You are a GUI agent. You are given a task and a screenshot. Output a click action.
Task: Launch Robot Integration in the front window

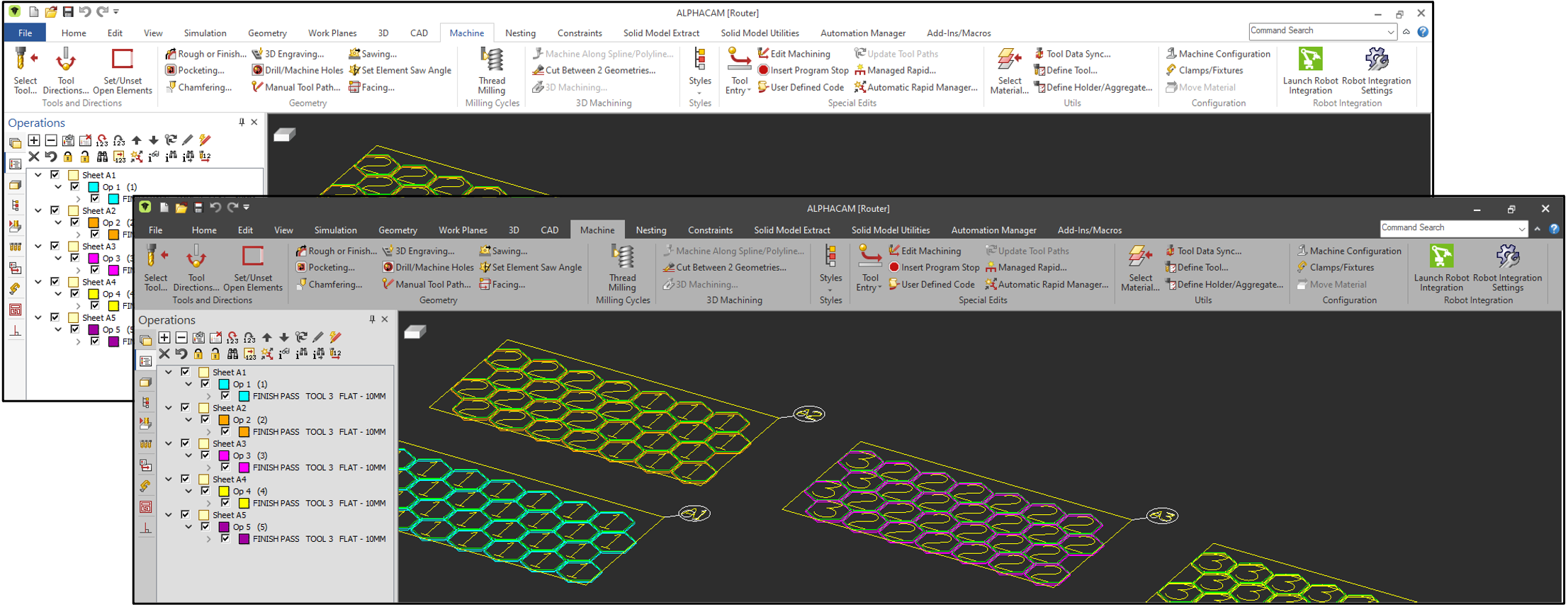(x=1441, y=268)
